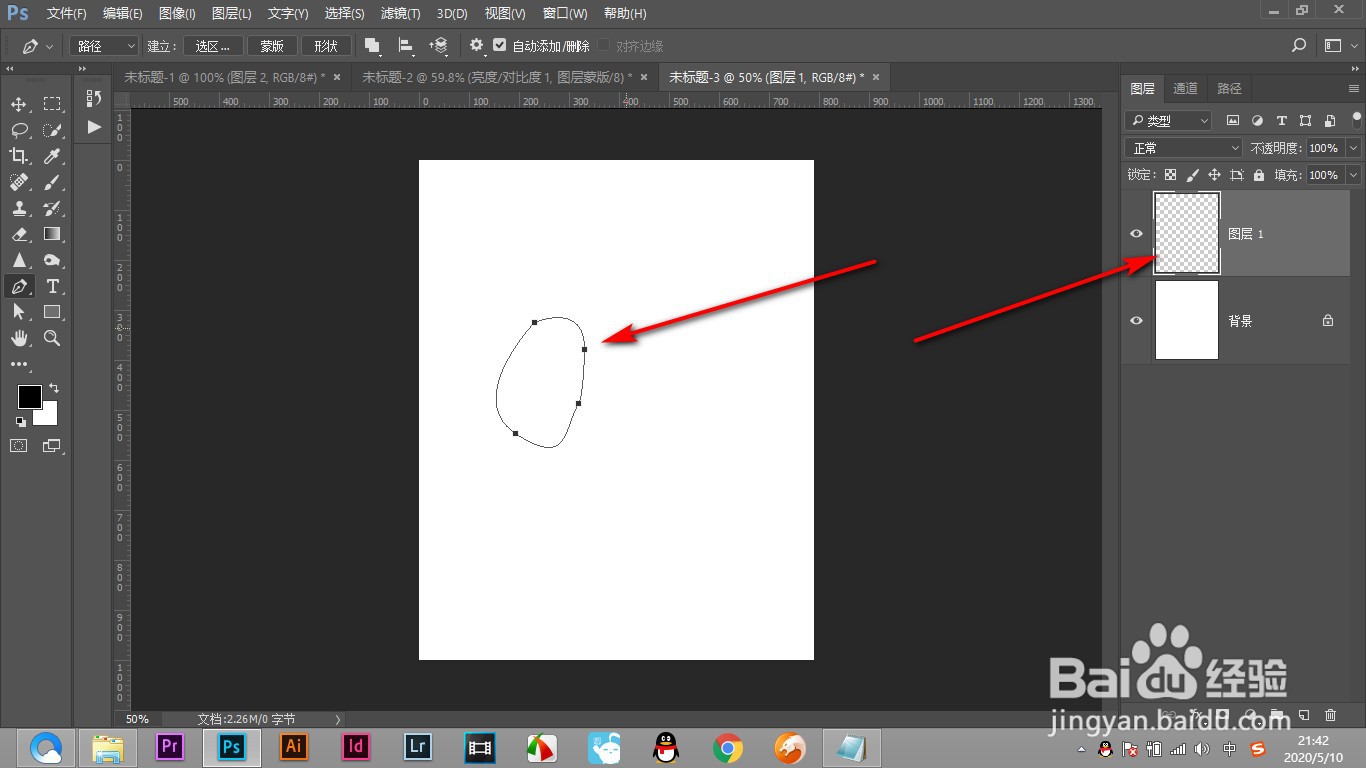Toggle visibility of 图层 1
The image size is (1366, 768).
click(1136, 234)
